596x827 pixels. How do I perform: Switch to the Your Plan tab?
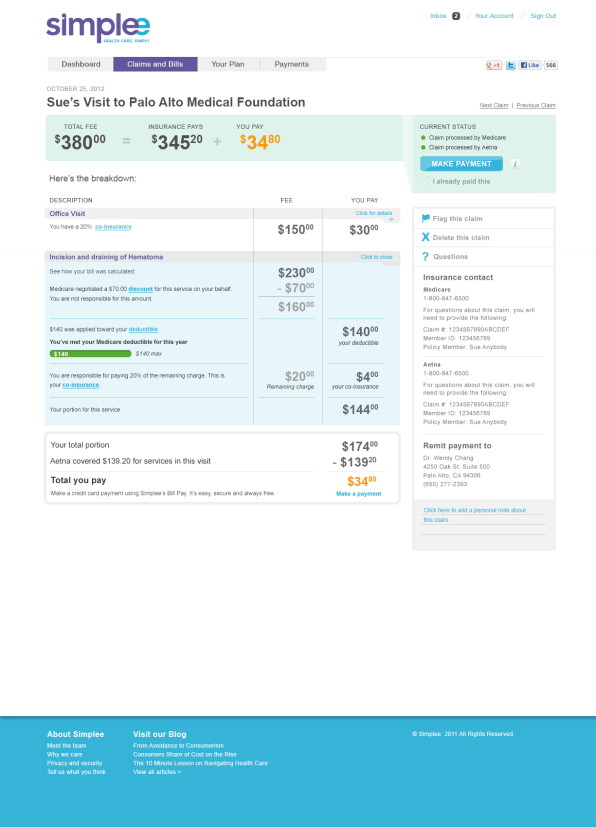click(x=228, y=64)
